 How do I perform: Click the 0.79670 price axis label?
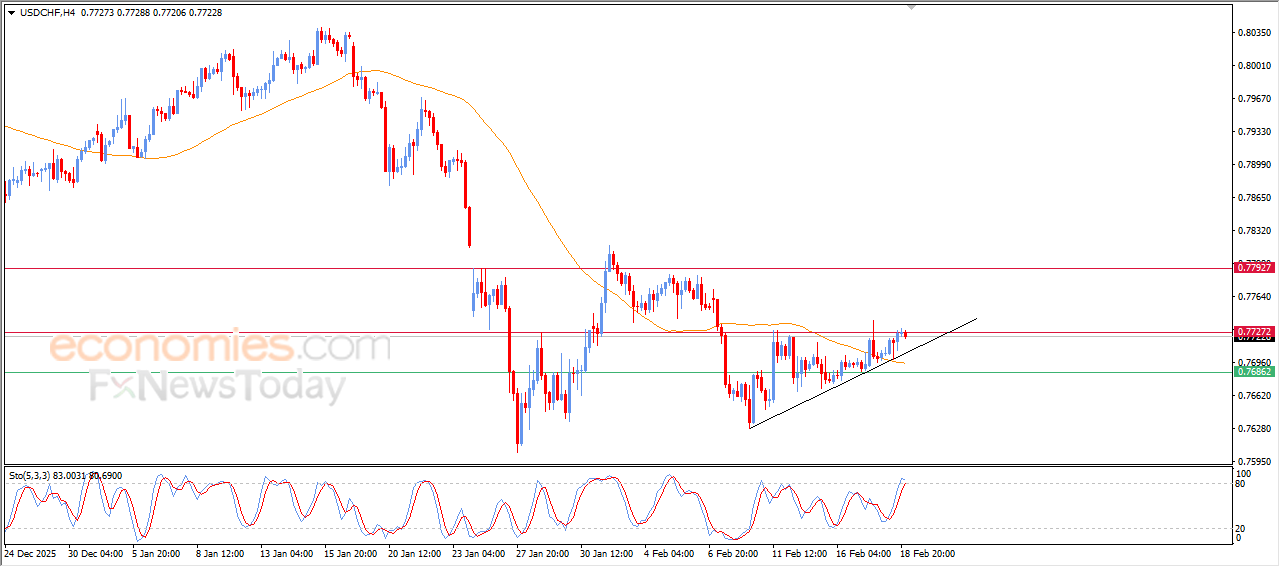[1254, 99]
